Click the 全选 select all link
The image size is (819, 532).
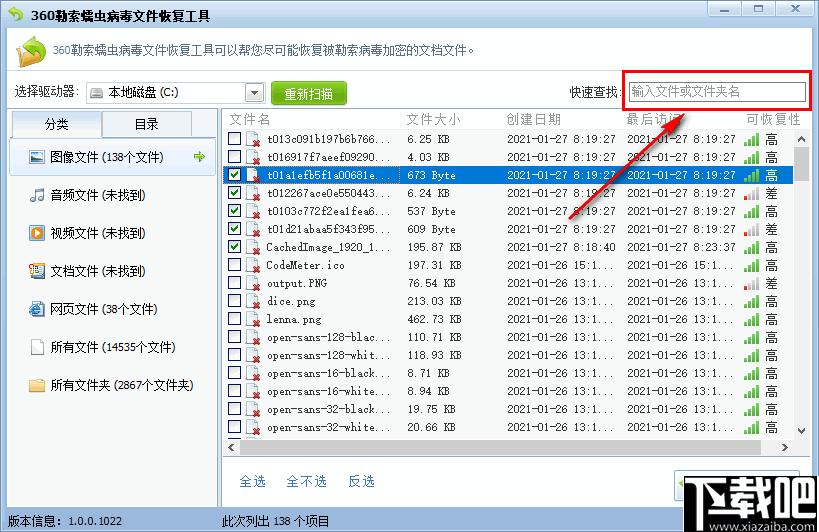252,481
